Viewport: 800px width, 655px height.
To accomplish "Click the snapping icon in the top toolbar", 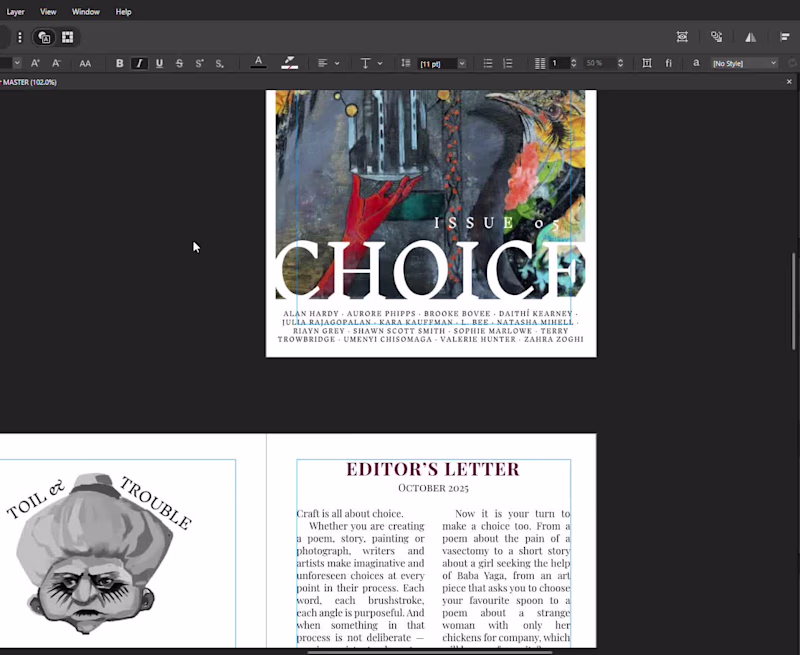I will coord(717,36).
